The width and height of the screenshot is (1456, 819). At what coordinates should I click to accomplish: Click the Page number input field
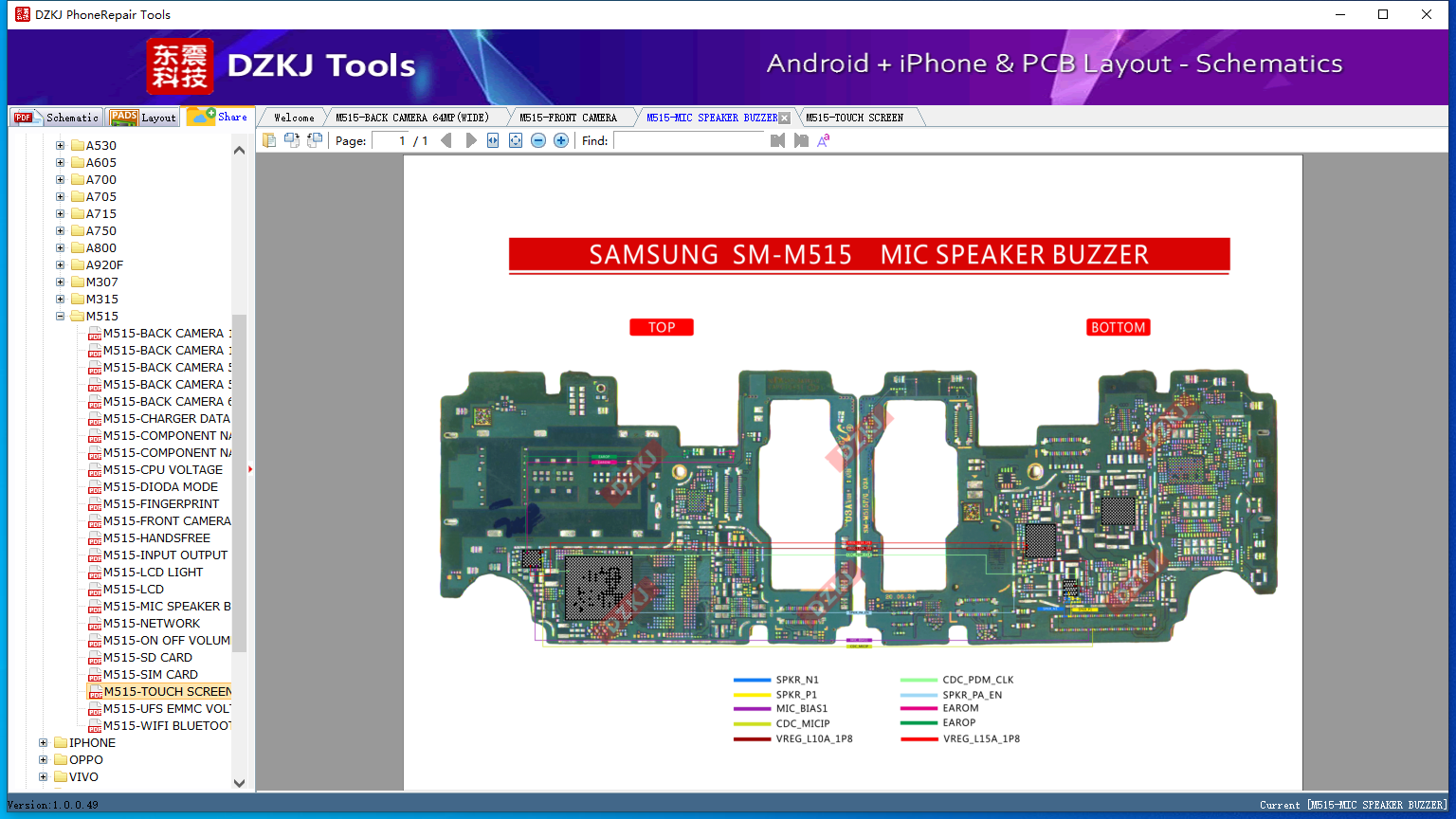click(391, 140)
